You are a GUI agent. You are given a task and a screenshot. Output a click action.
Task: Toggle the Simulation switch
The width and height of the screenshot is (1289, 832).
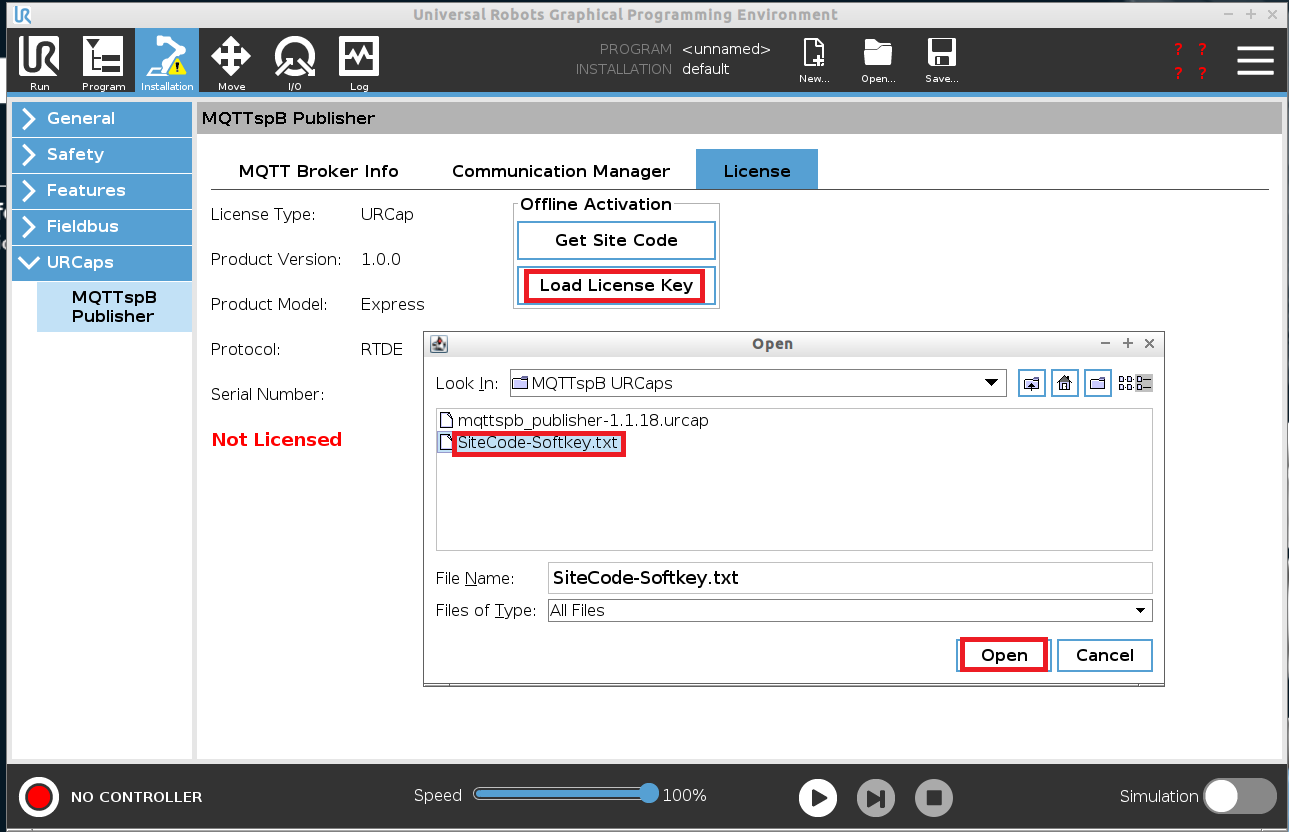[x=1240, y=796]
